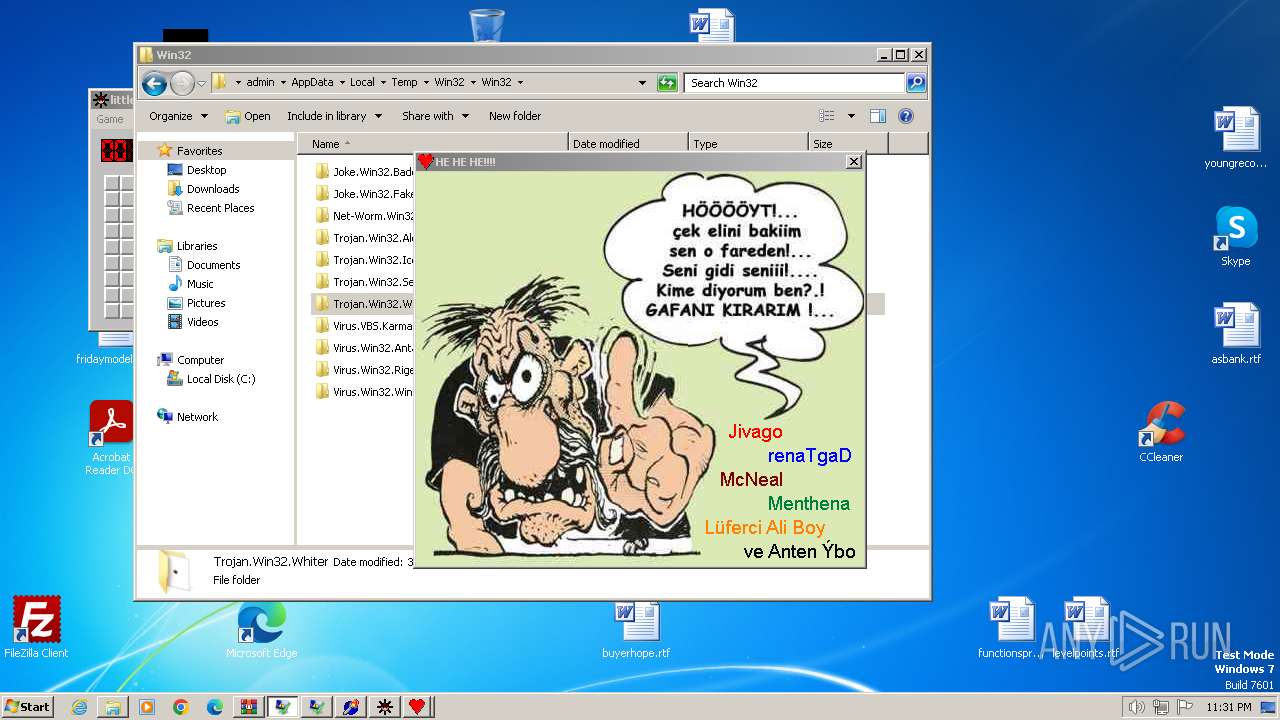Switch to red heart taskbar item

tap(418, 707)
